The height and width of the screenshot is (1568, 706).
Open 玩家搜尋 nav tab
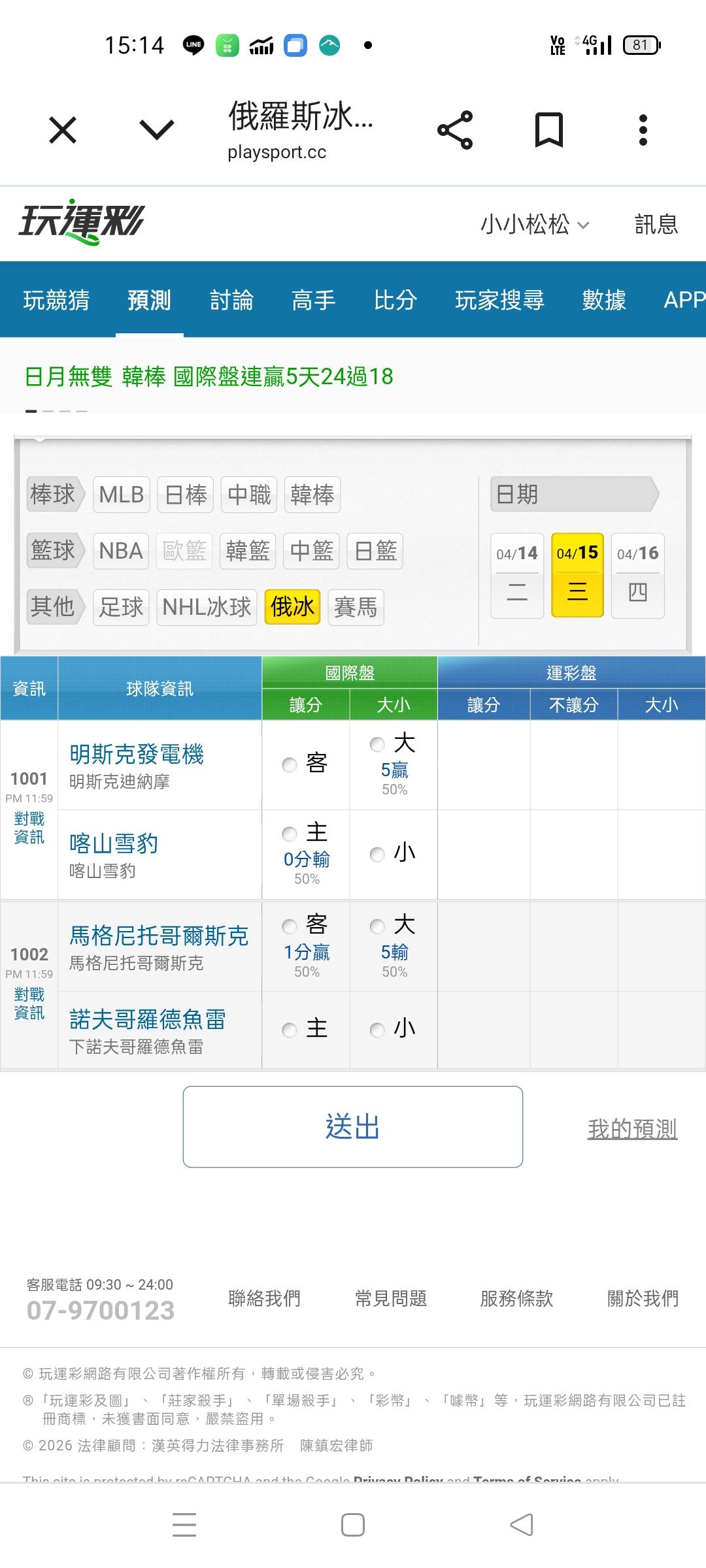coord(500,300)
